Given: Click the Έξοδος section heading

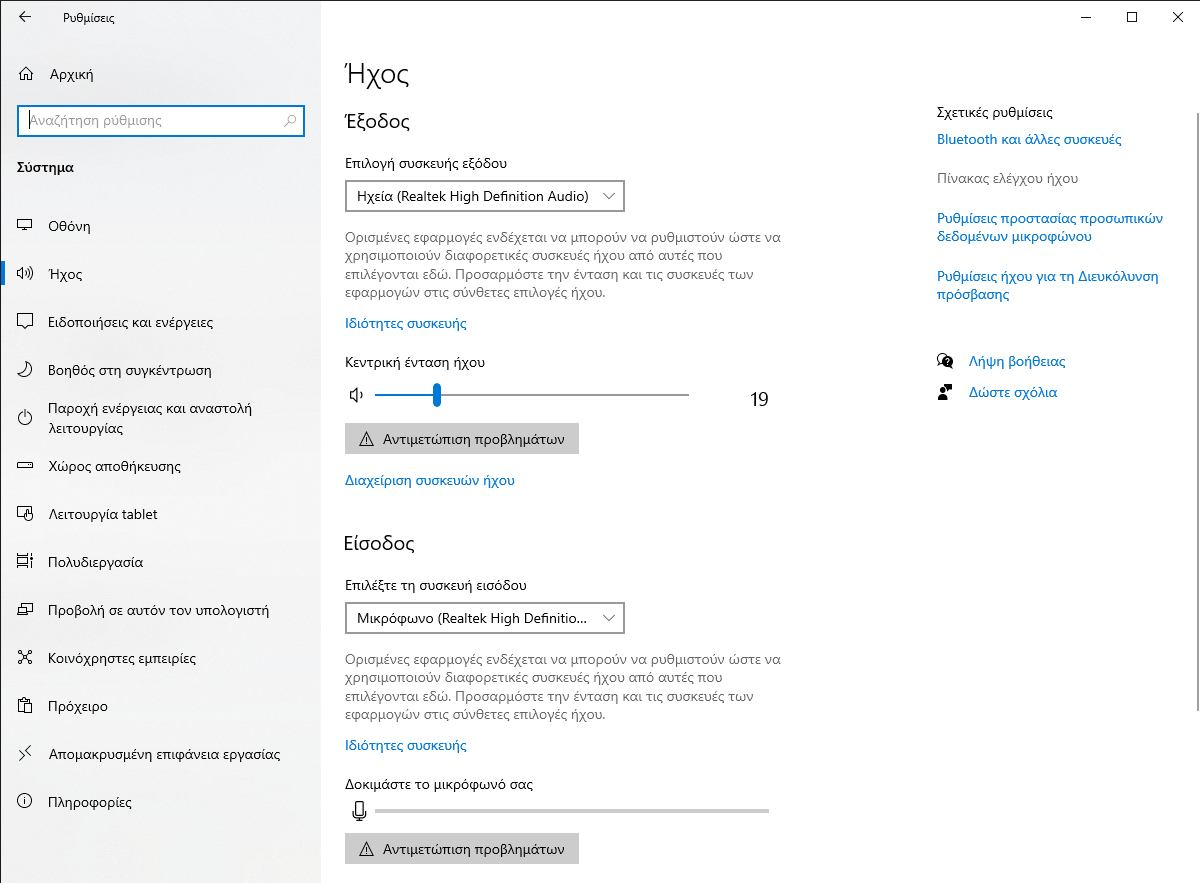Looking at the screenshot, I should tap(378, 121).
